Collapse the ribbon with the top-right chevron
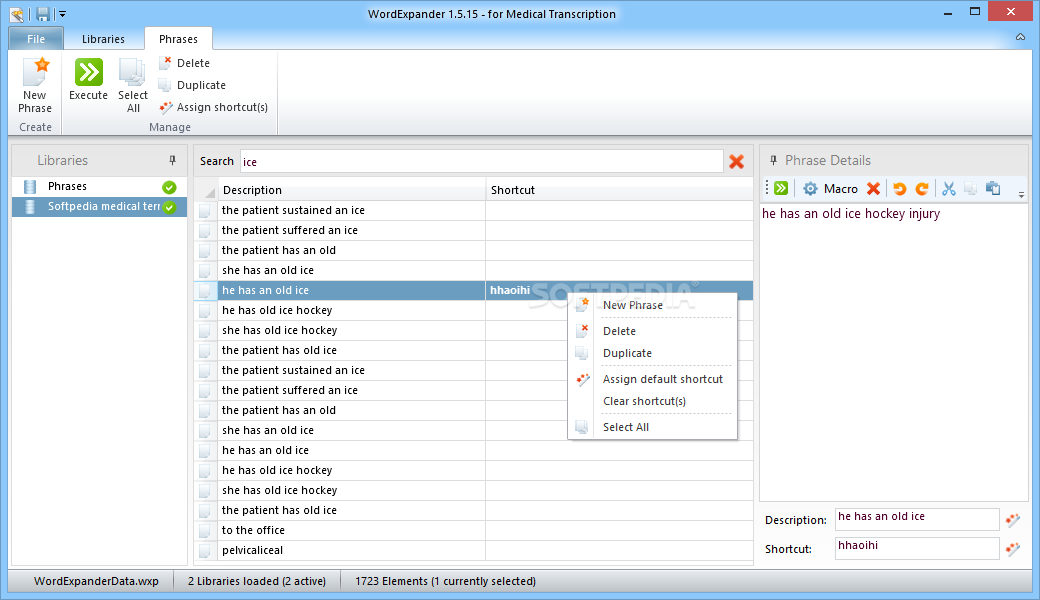The width and height of the screenshot is (1040, 600). pyautogui.click(x=1020, y=37)
